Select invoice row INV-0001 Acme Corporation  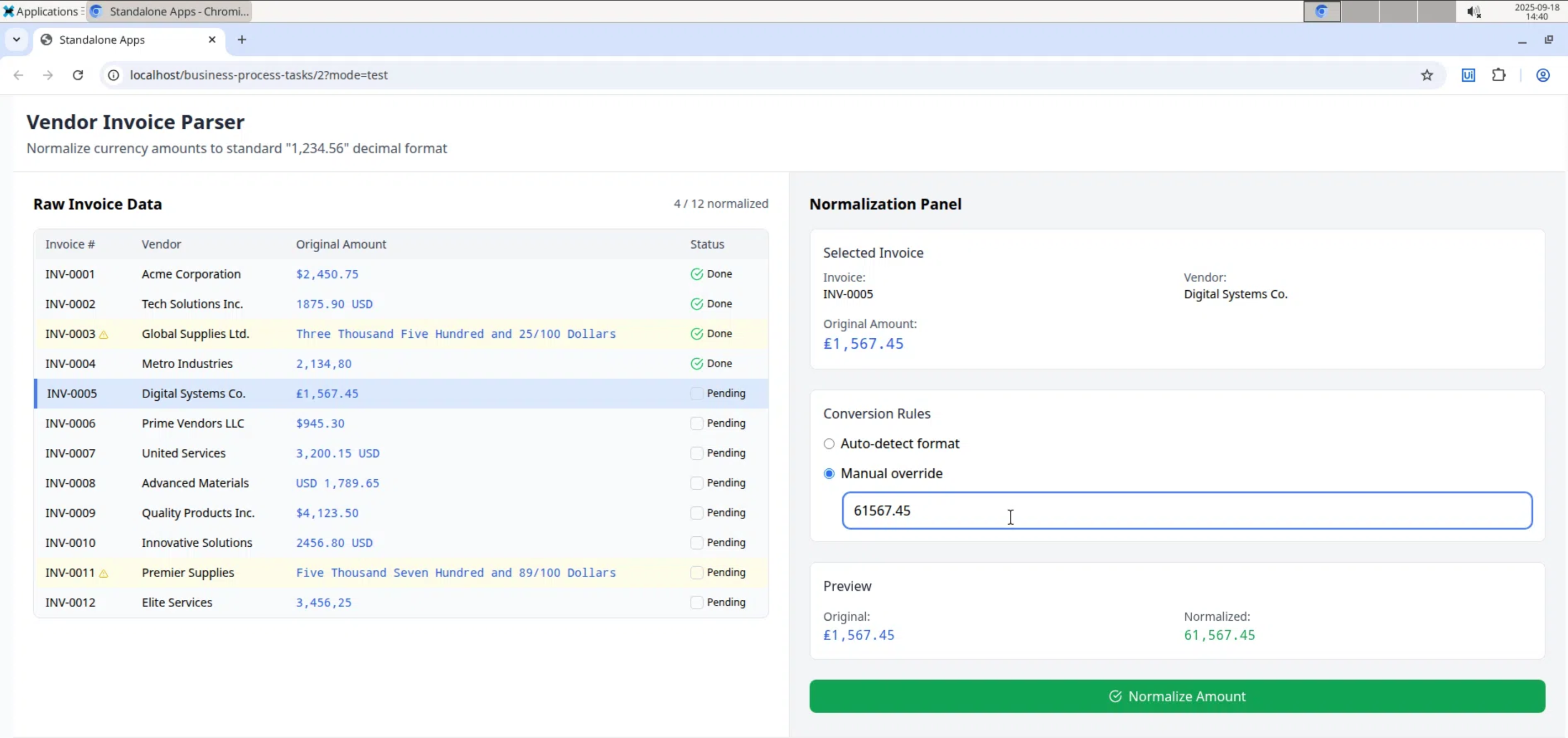click(401, 274)
